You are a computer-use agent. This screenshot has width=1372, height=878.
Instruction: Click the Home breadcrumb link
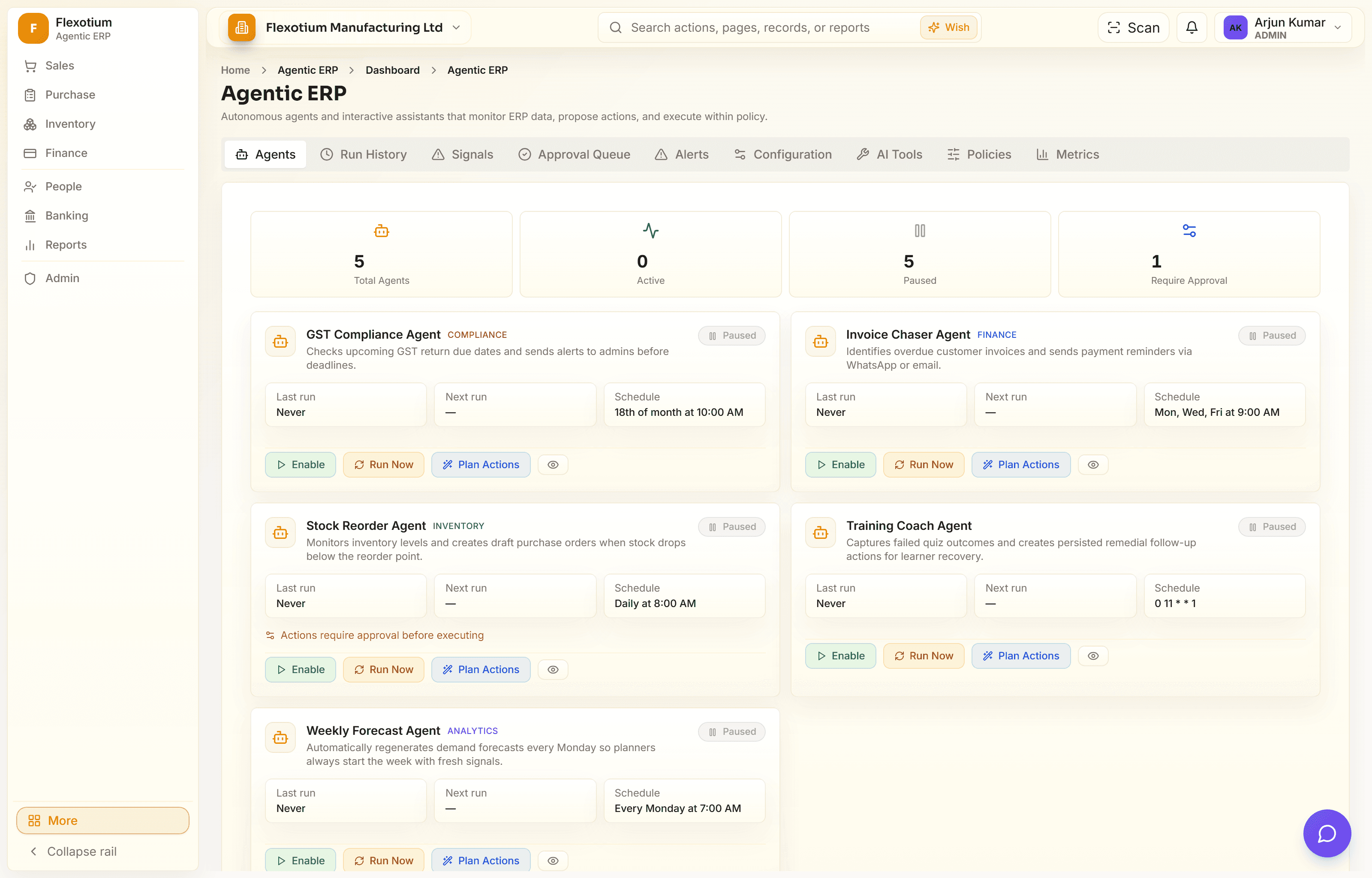click(x=235, y=70)
